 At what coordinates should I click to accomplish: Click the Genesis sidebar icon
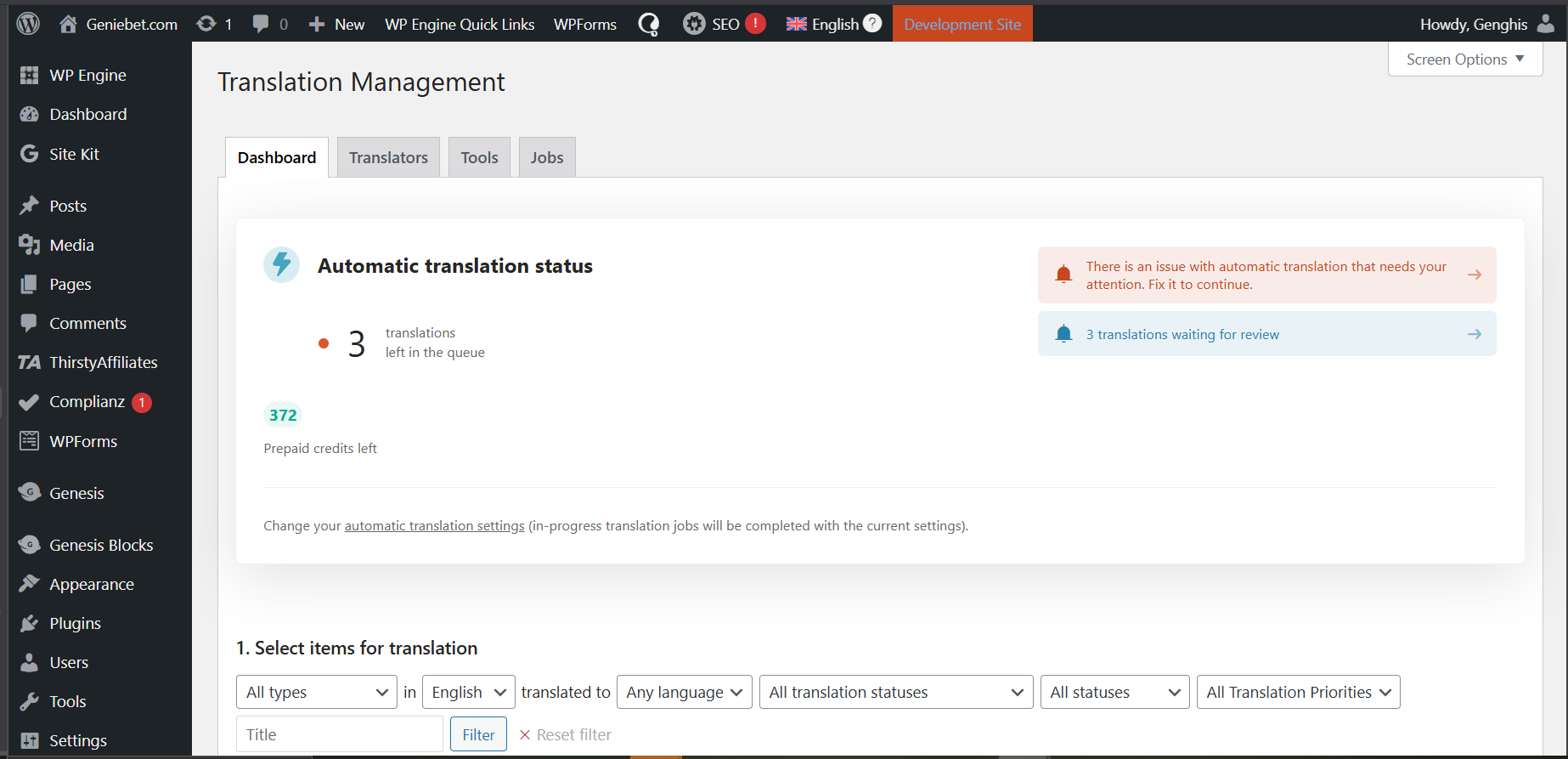click(x=30, y=493)
